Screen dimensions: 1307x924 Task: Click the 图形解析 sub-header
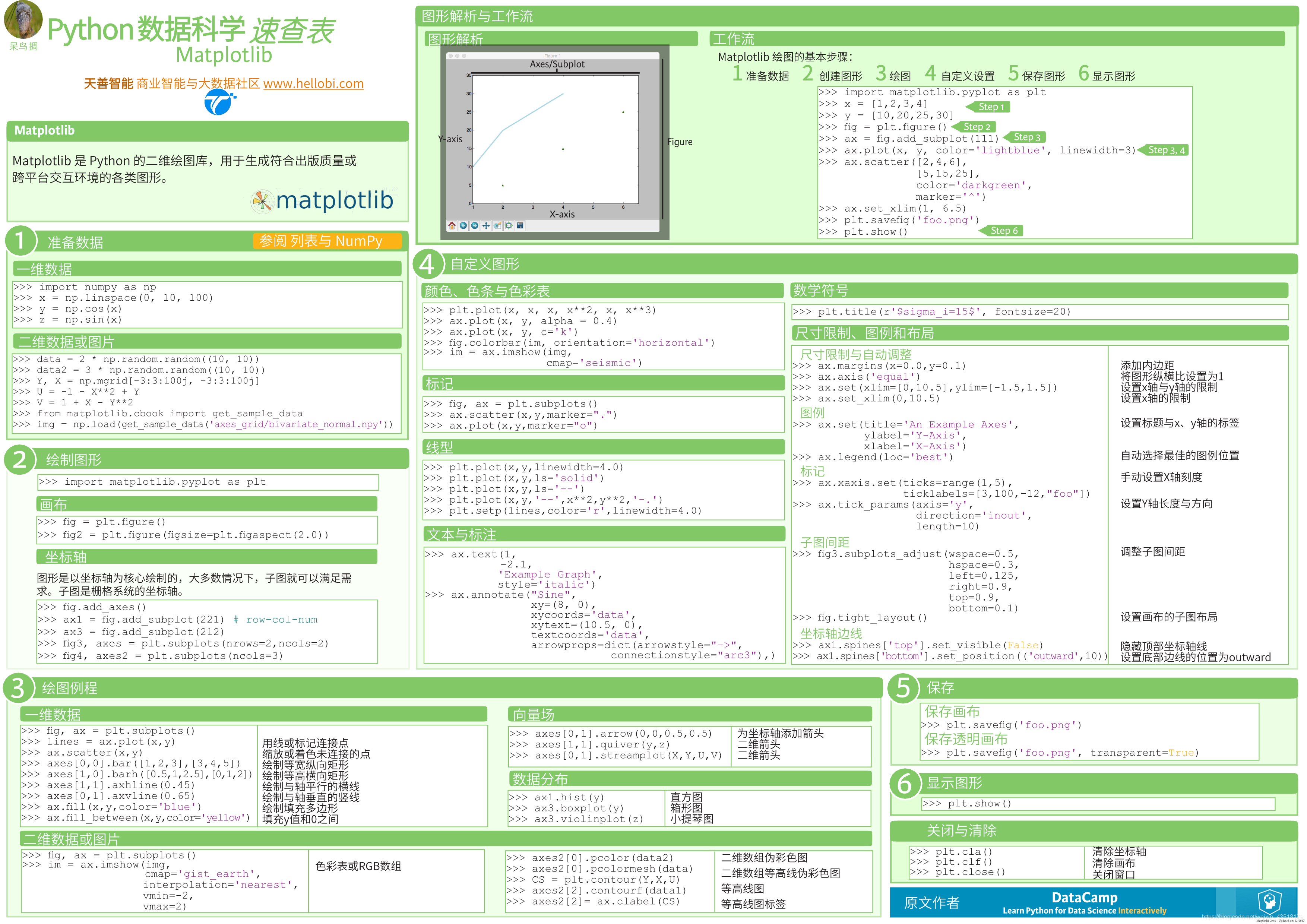561,39
